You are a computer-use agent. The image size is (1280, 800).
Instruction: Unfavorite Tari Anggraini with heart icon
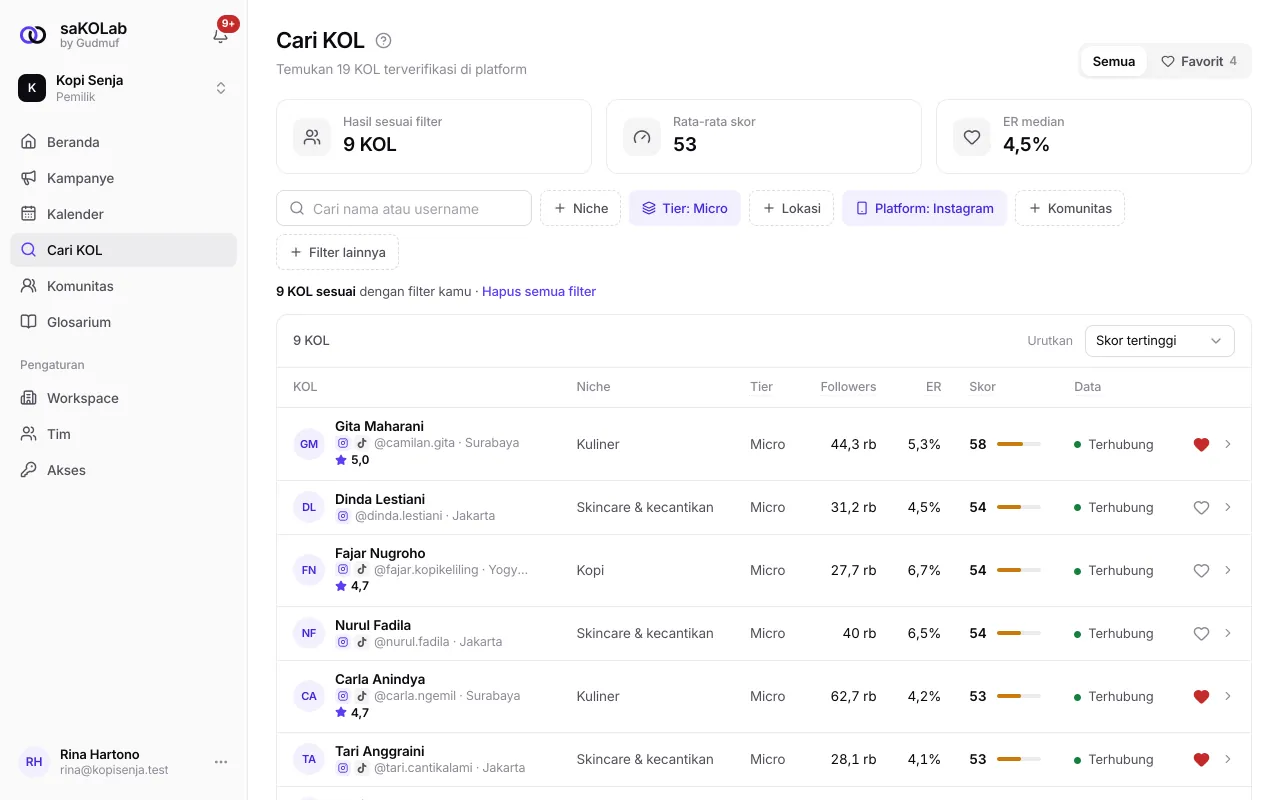tap(1202, 759)
